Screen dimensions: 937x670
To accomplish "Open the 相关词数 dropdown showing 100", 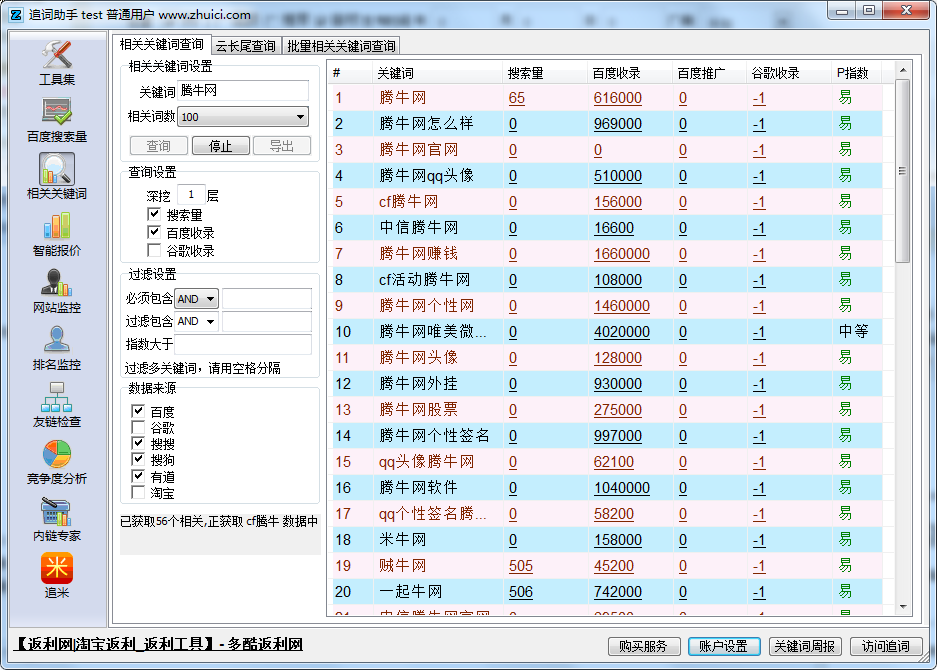I will point(243,117).
